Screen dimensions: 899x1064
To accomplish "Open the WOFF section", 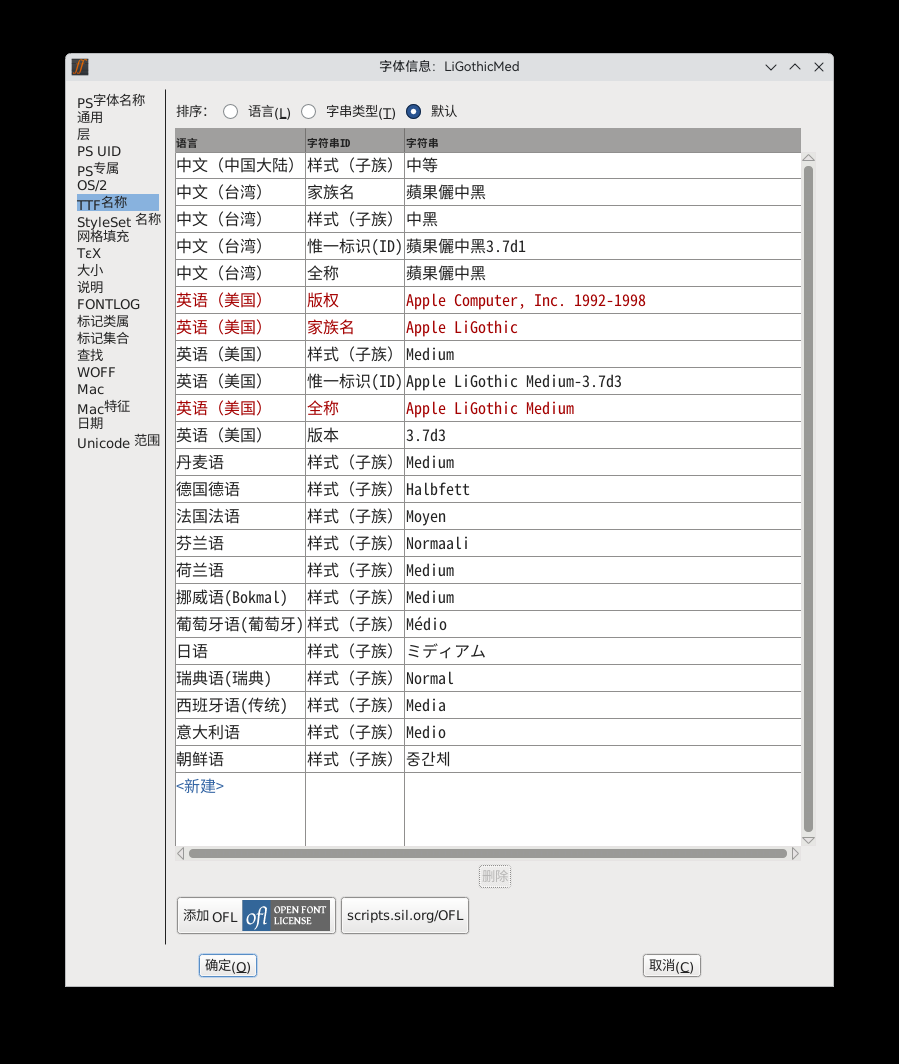I will coord(96,372).
